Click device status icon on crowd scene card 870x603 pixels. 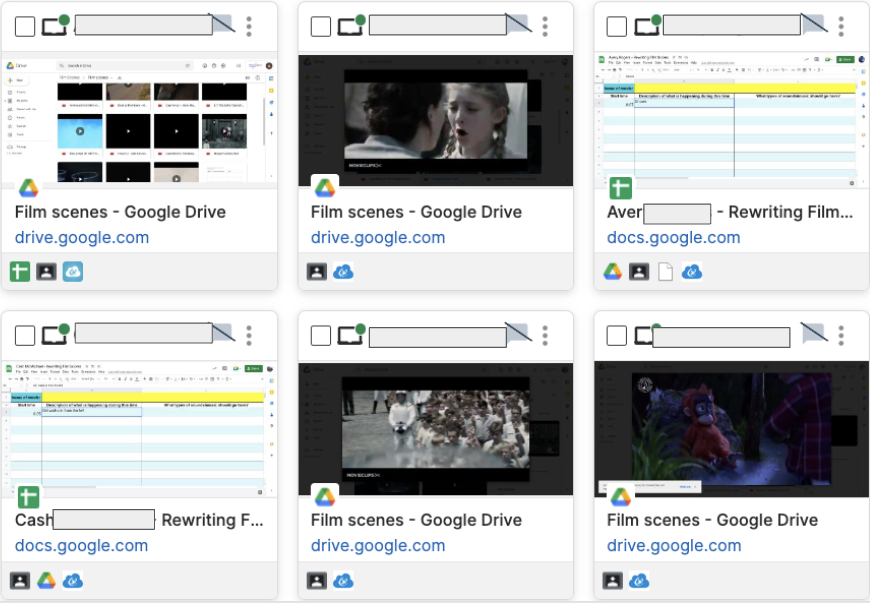pyautogui.click(x=351, y=334)
